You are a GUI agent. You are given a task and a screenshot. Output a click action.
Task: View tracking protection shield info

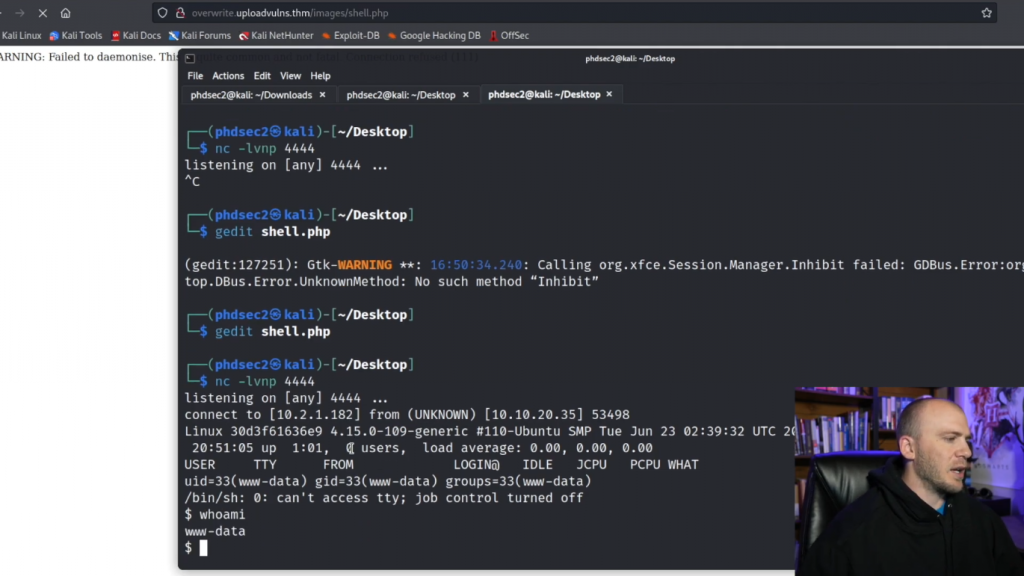pyautogui.click(x=163, y=13)
